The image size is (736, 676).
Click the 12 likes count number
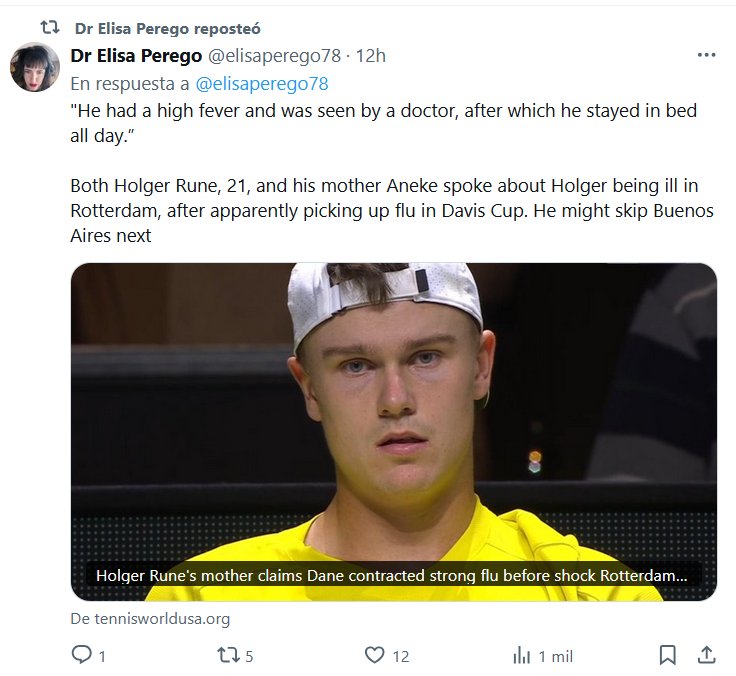401,656
